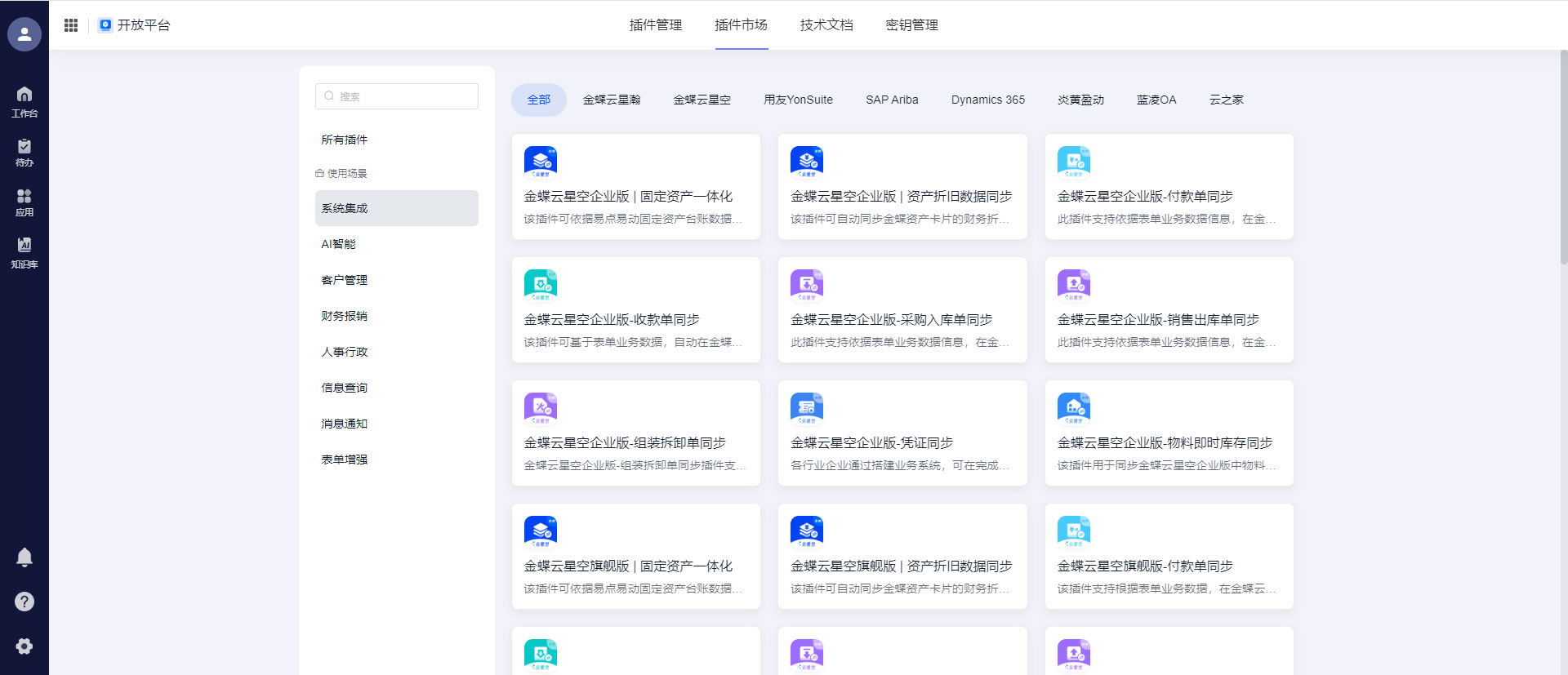1568x675 pixels.
Task: Filter plugins by Dynamics 365
Action: coord(987,100)
